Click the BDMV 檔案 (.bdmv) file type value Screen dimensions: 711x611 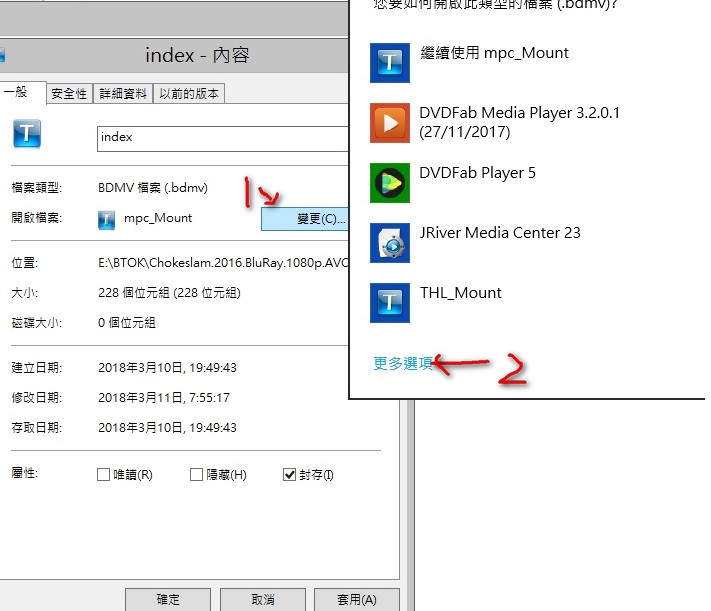point(153,188)
